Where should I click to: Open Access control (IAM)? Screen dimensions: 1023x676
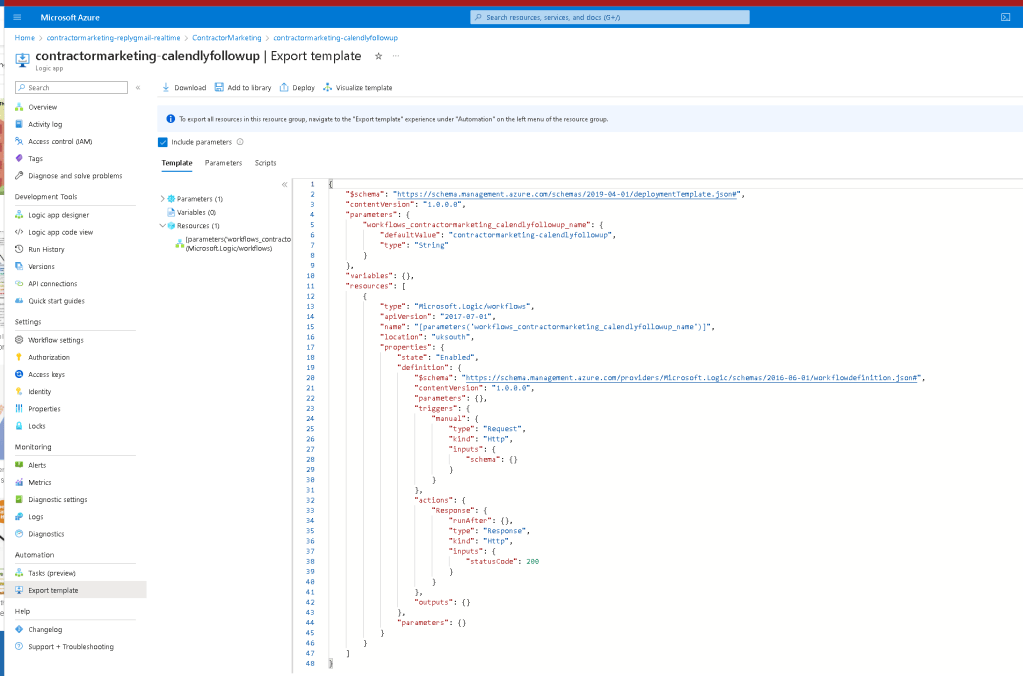(60, 142)
